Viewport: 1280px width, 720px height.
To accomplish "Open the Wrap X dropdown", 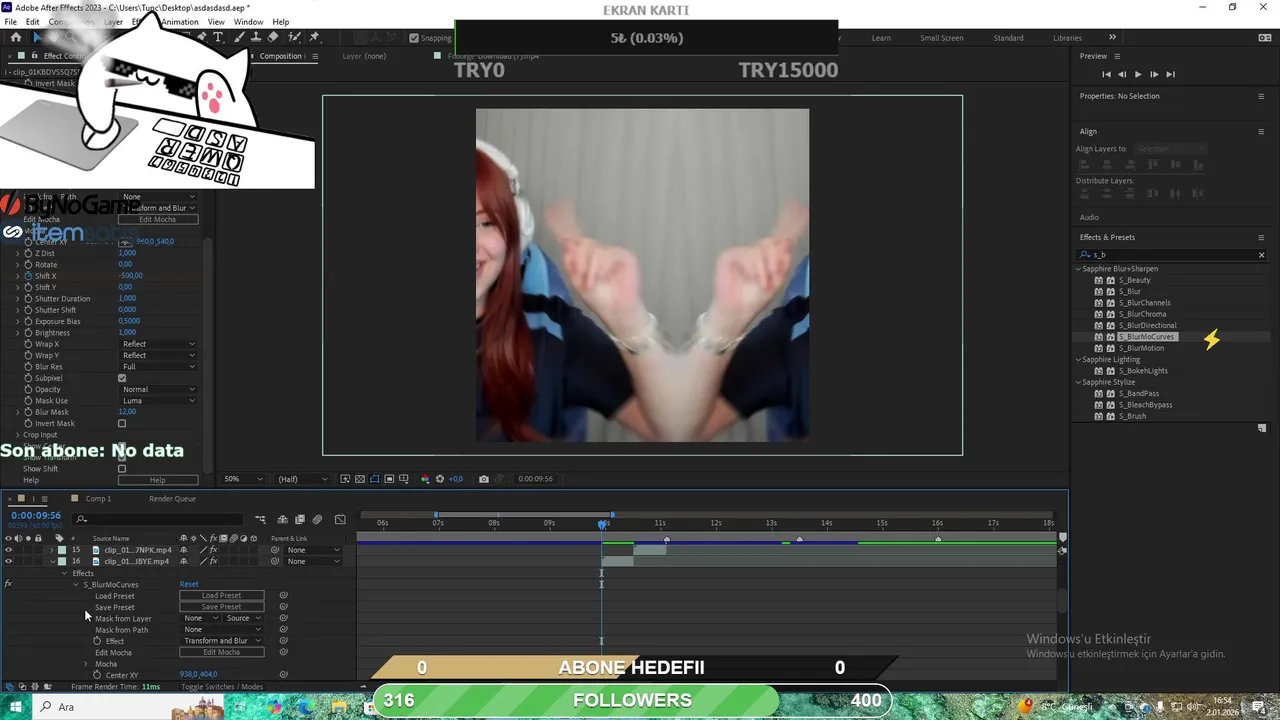I will (158, 344).
